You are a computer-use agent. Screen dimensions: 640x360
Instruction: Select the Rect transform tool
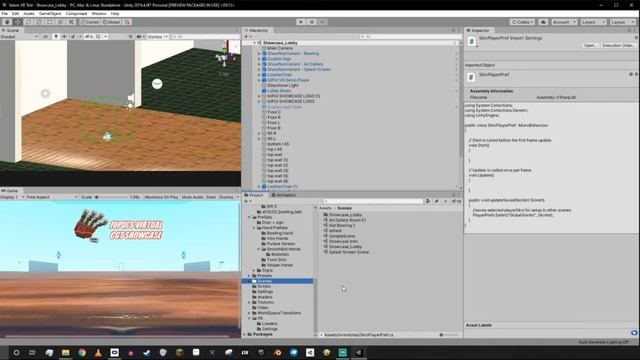[50, 22]
